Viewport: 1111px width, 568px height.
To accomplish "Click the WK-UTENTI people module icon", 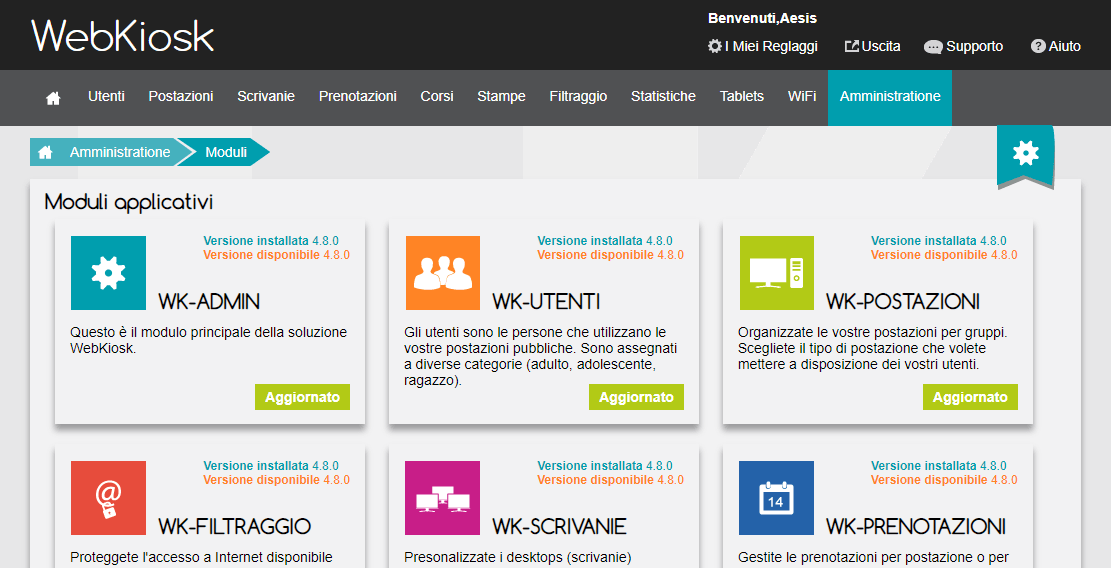I will click(x=443, y=273).
